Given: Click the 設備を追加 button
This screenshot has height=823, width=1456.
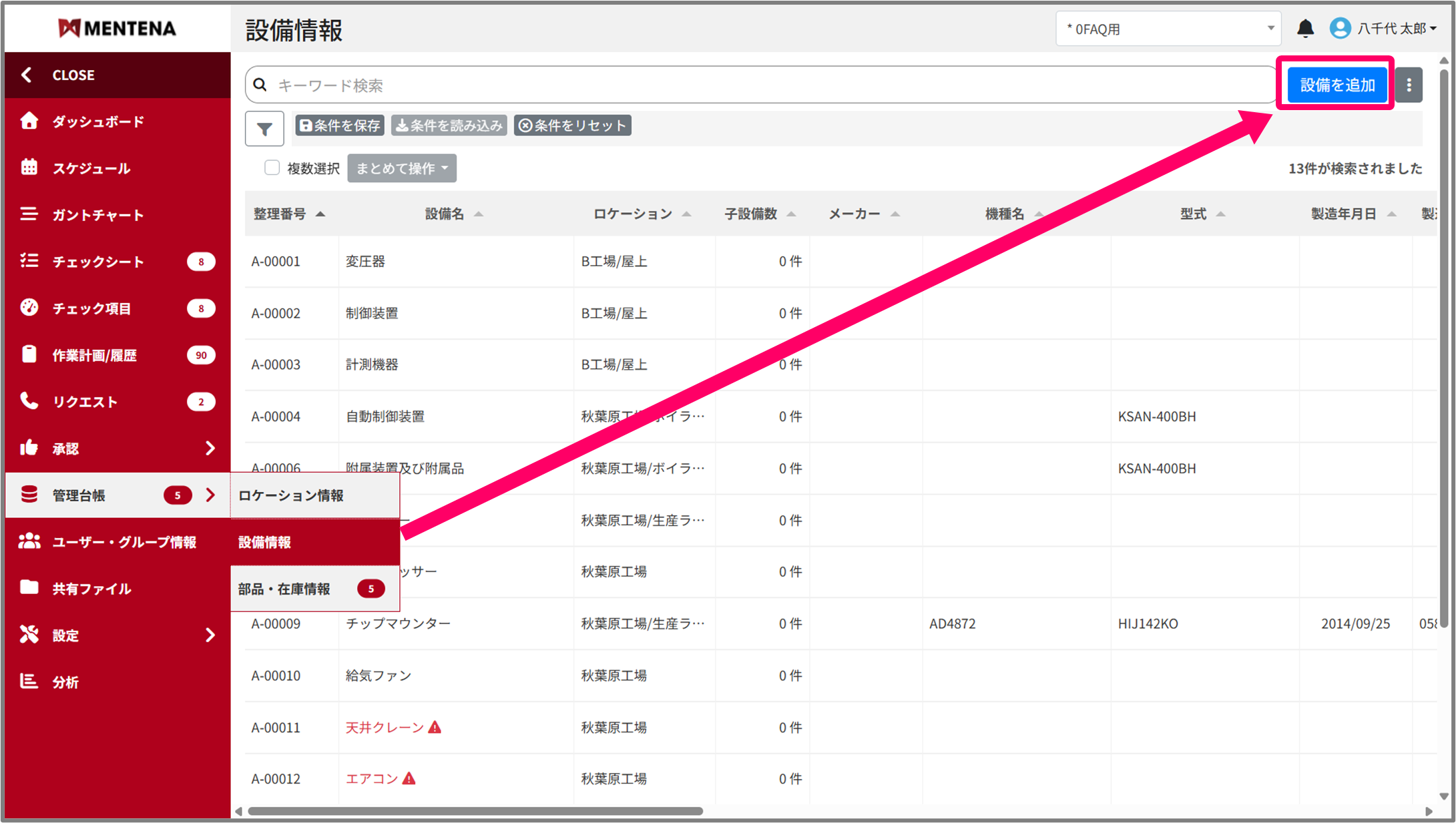Looking at the screenshot, I should 1337,85.
